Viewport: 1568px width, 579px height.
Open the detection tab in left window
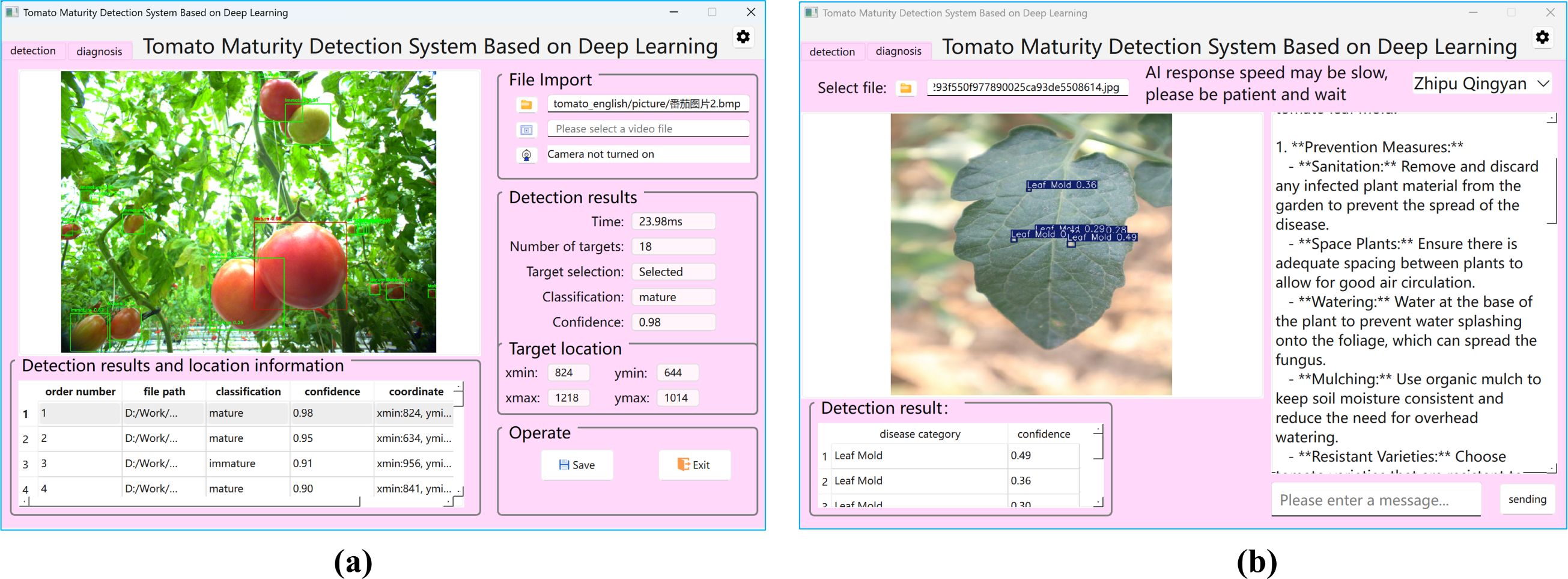point(33,51)
